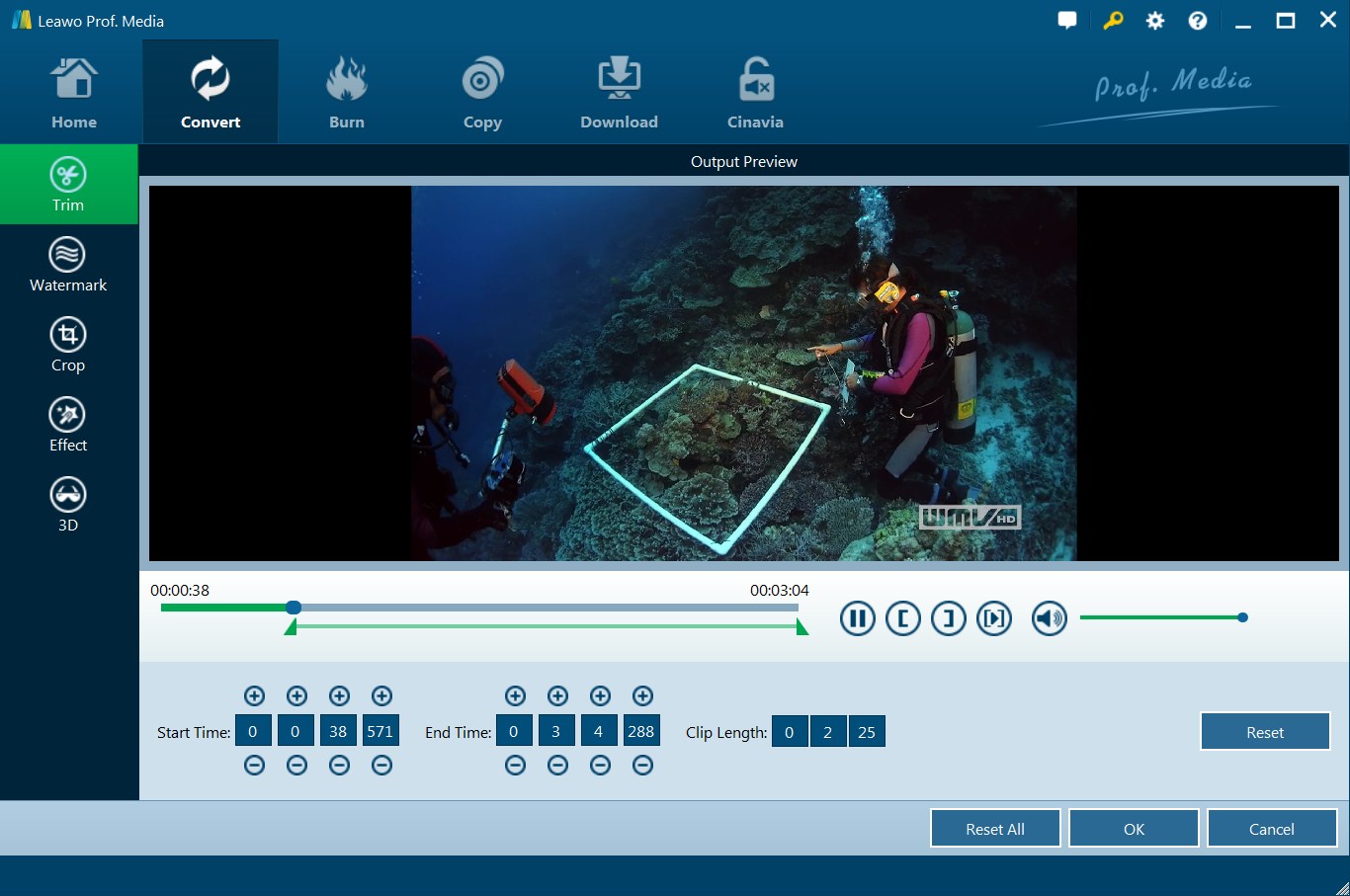The image size is (1350, 896).
Task: Open the 3D conversion settings
Action: tap(67, 504)
